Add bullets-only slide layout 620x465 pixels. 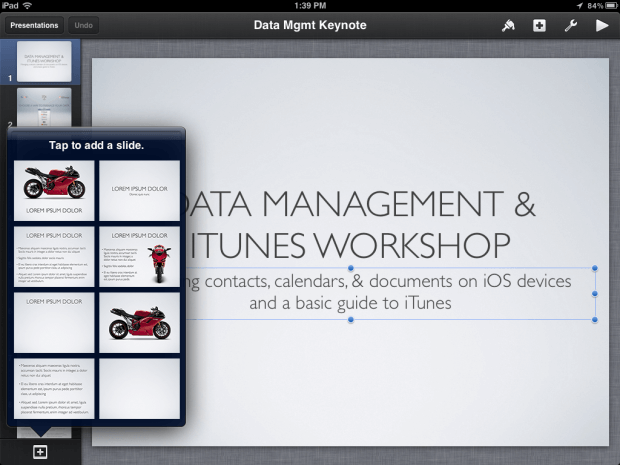(55, 387)
